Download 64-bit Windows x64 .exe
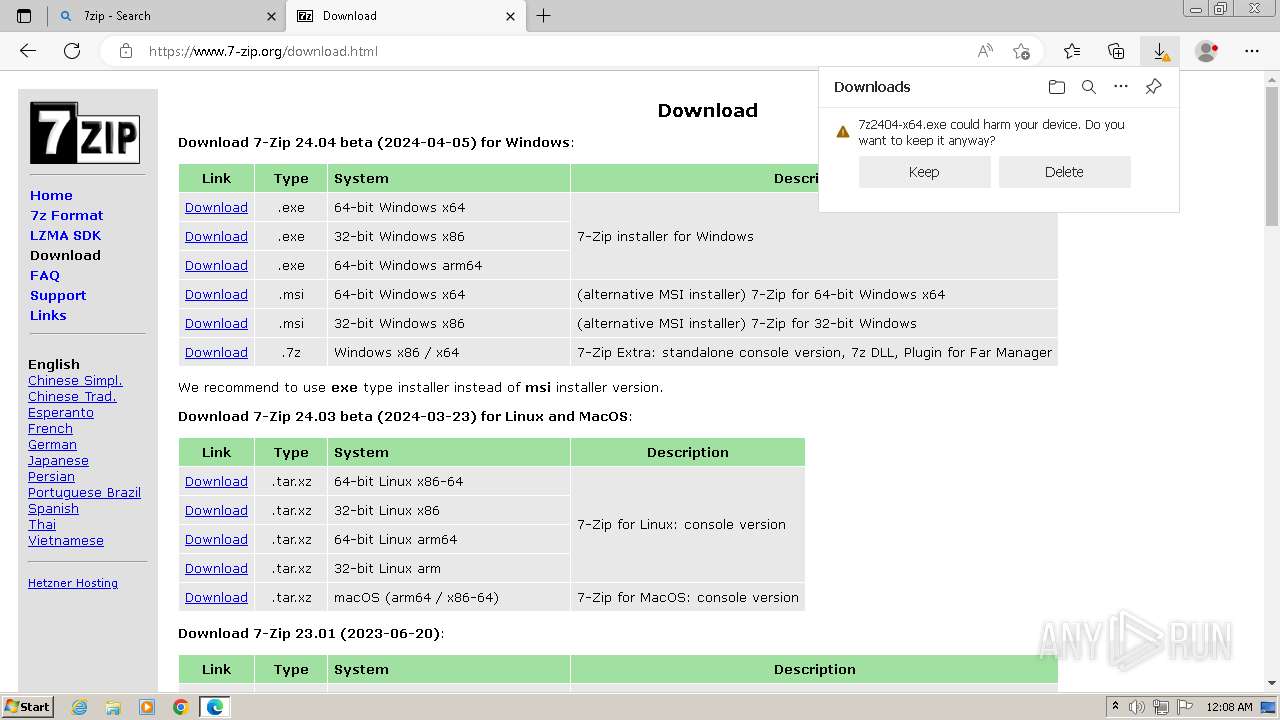This screenshot has width=1280, height=720. (216, 208)
